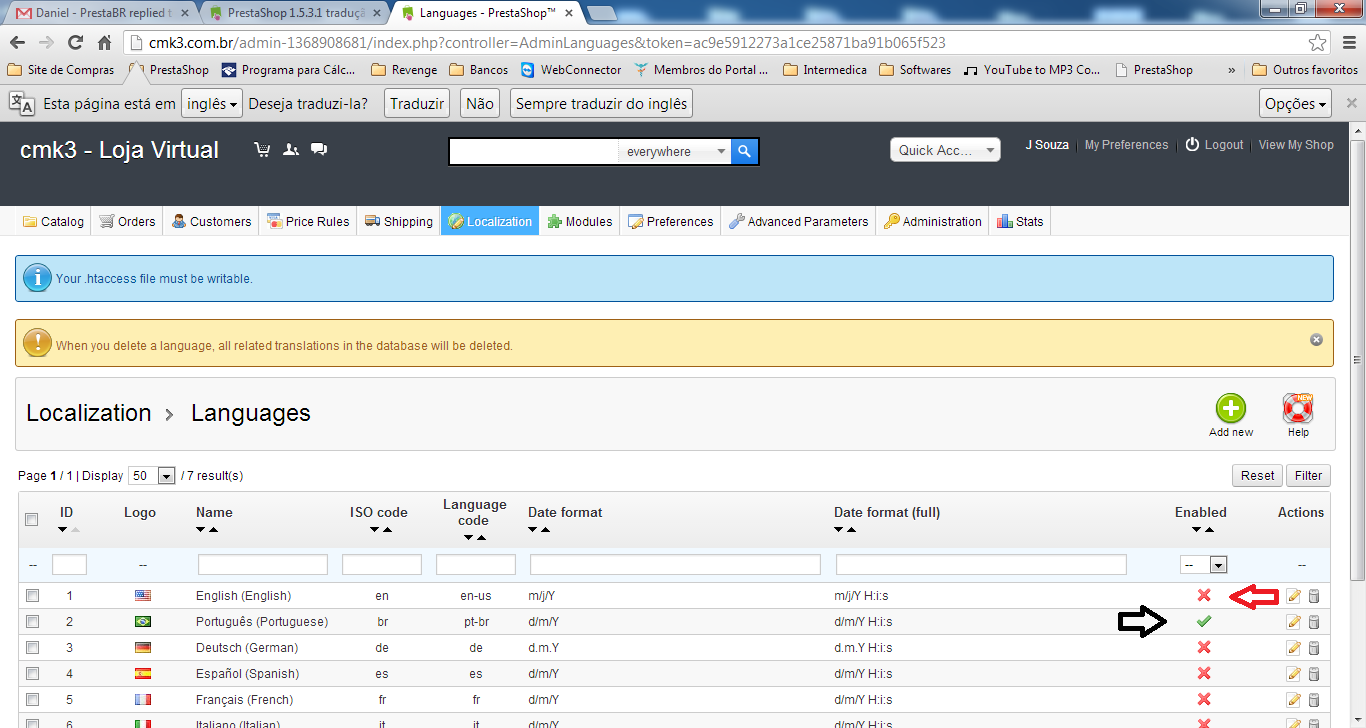Image resolution: width=1366 pixels, height=728 pixels.
Task: Disable Português via green check mark
Action: click(x=1204, y=622)
